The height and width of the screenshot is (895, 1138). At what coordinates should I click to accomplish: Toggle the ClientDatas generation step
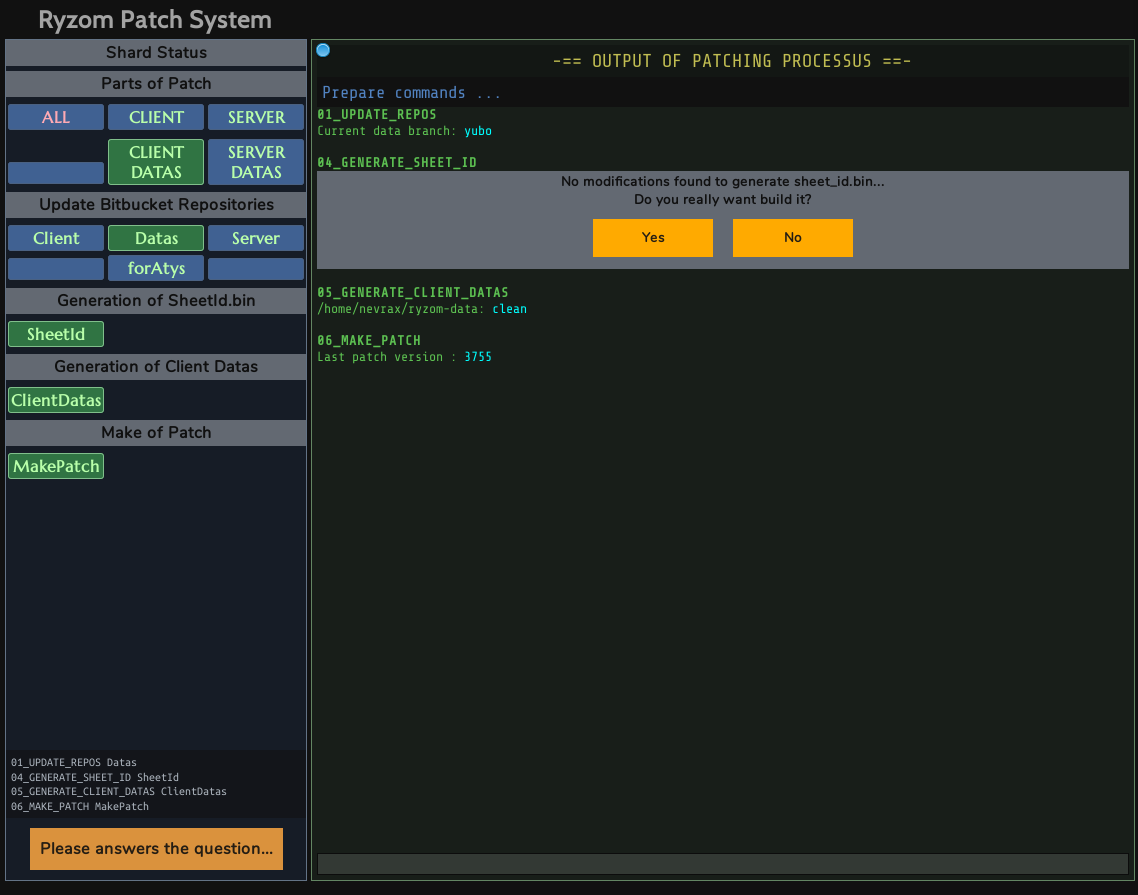click(x=56, y=400)
